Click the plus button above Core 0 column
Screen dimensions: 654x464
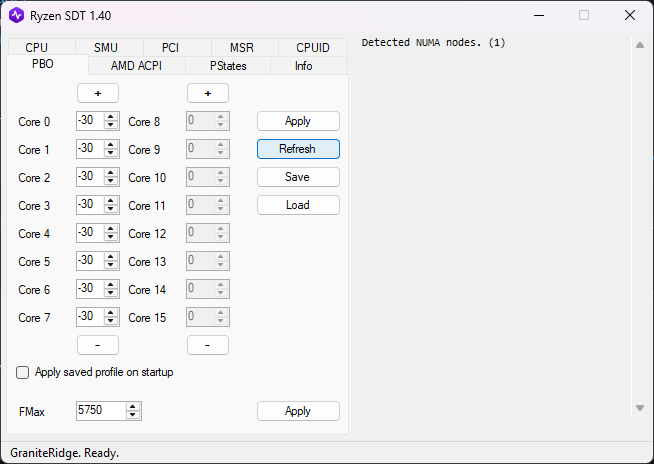pyautogui.click(x=98, y=93)
